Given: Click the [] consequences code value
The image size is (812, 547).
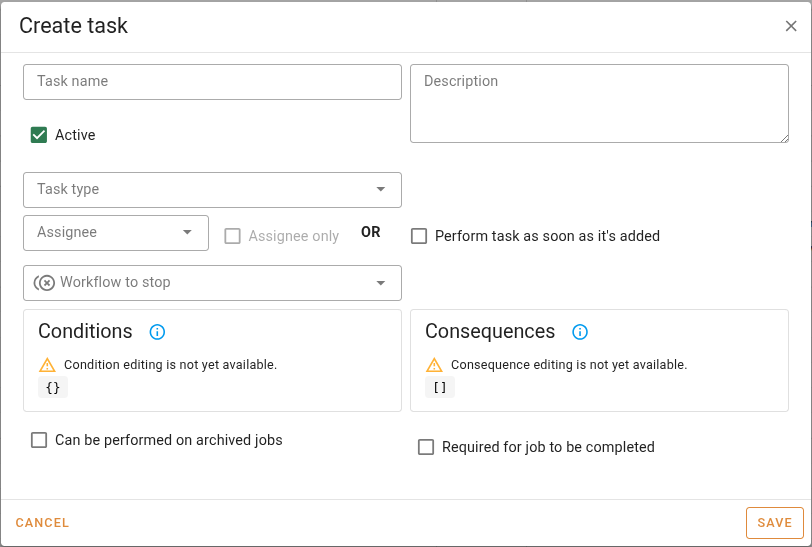Looking at the screenshot, I should 440,387.
